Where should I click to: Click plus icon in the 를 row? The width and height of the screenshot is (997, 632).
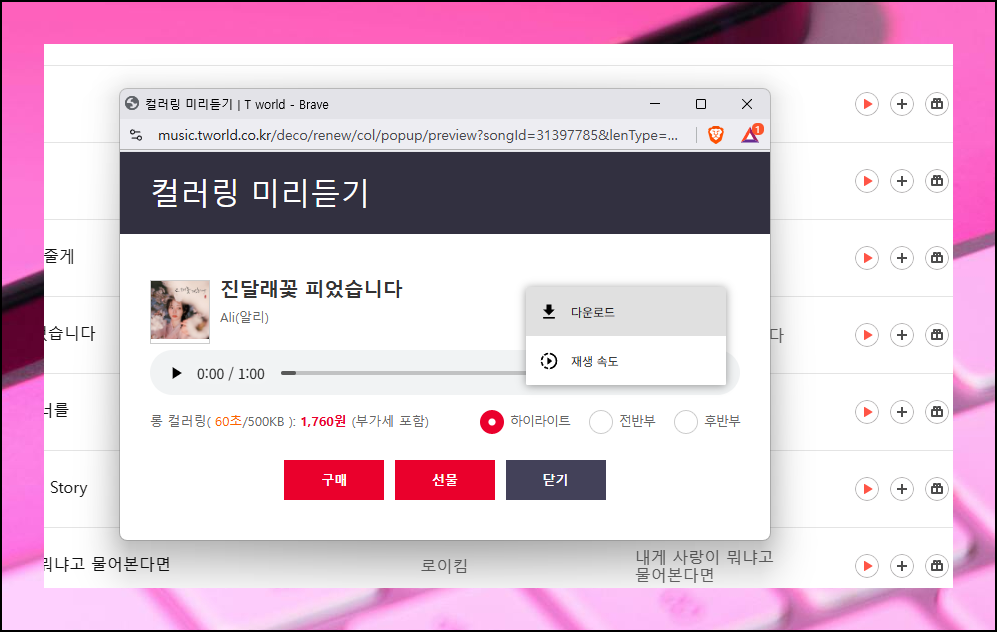pos(902,412)
